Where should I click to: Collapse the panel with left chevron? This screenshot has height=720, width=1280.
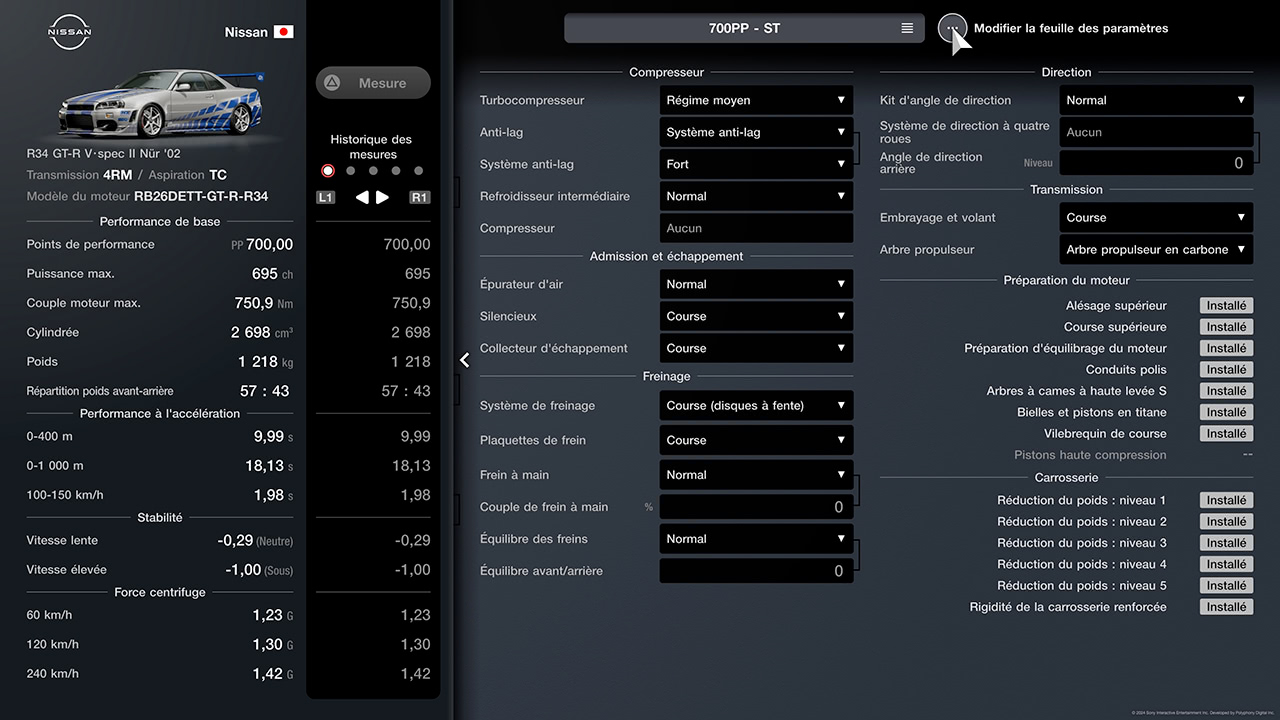click(465, 360)
